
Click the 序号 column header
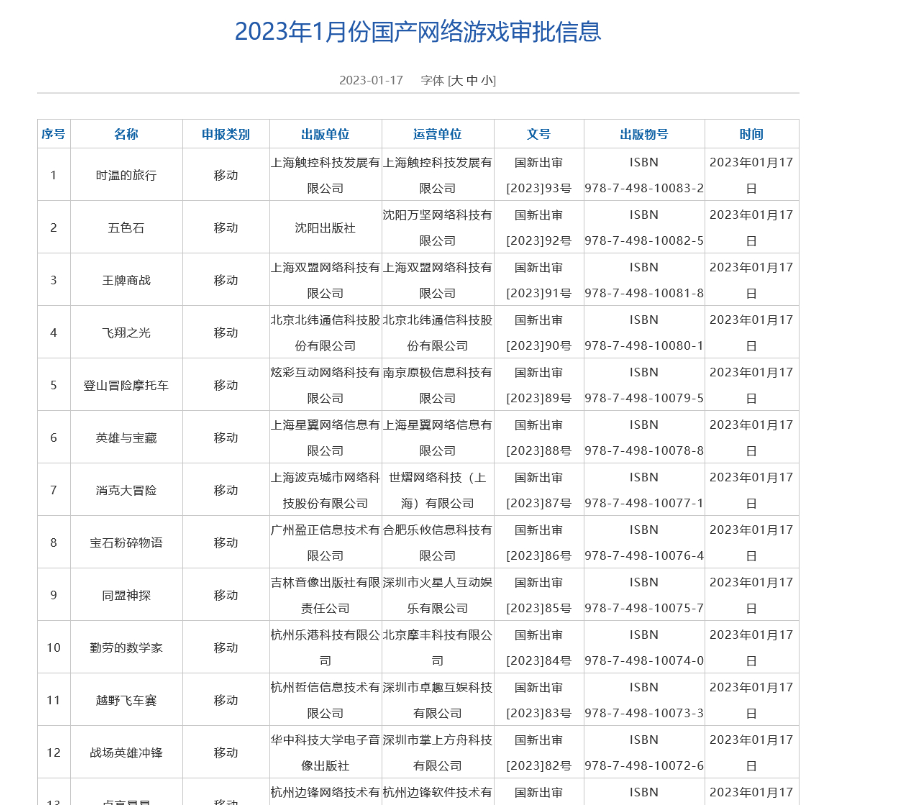click(53, 133)
